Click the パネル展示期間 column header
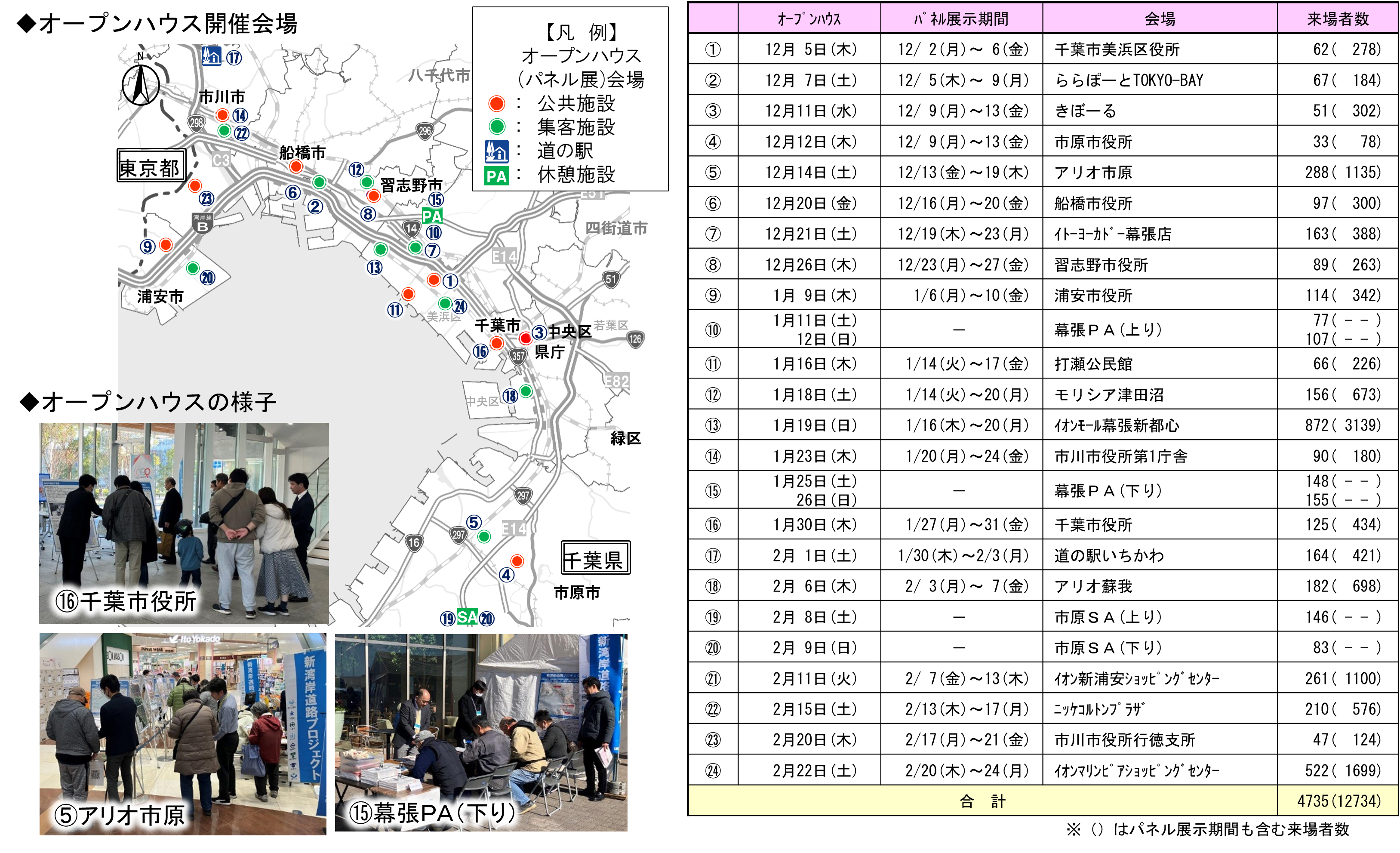Screen dimensions: 1400x853 [x=961, y=19]
